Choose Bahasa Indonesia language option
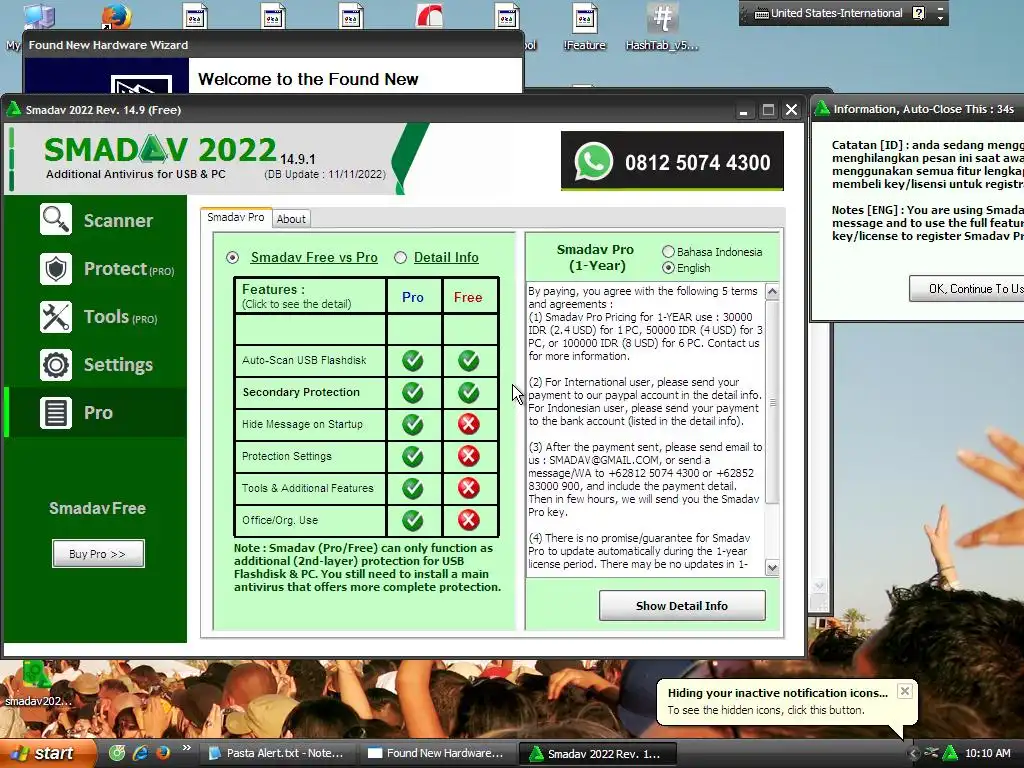This screenshot has width=1024, height=768. coord(668,251)
